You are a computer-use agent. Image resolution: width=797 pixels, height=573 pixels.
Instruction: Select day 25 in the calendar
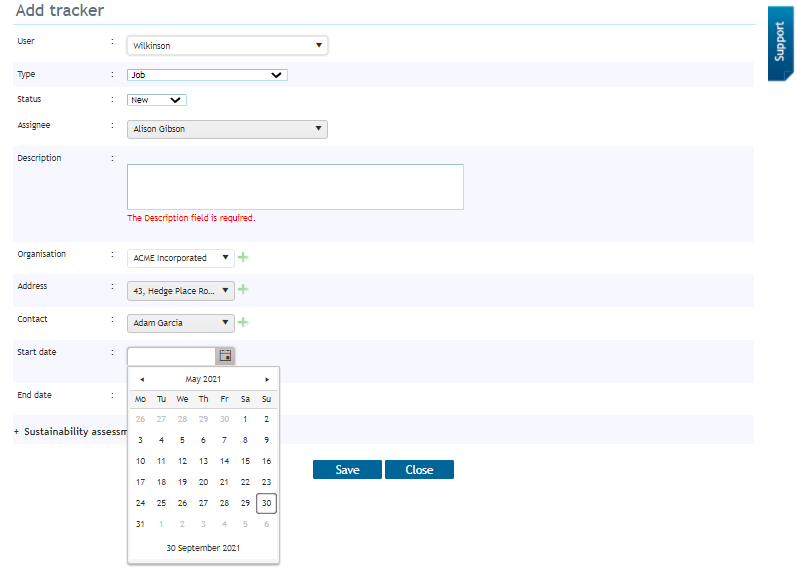click(161, 503)
